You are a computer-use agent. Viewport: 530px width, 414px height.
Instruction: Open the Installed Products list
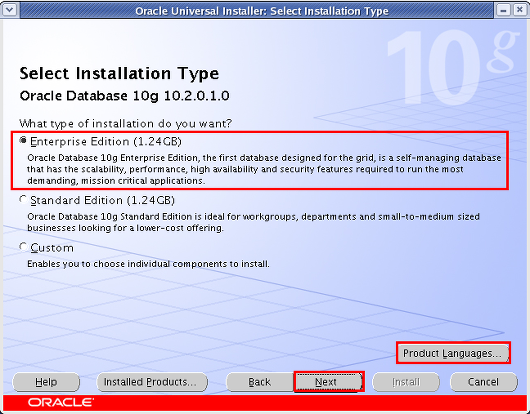[152, 382]
